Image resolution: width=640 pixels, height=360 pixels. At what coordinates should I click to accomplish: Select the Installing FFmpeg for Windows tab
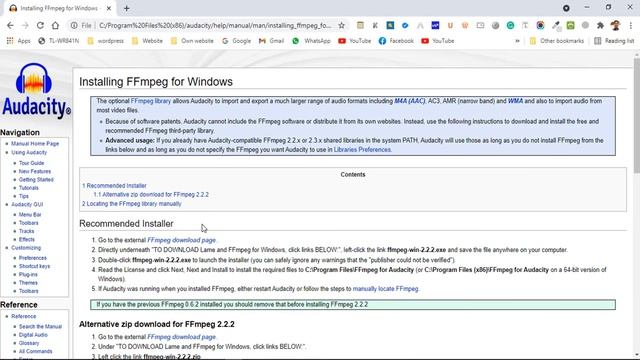point(60,8)
